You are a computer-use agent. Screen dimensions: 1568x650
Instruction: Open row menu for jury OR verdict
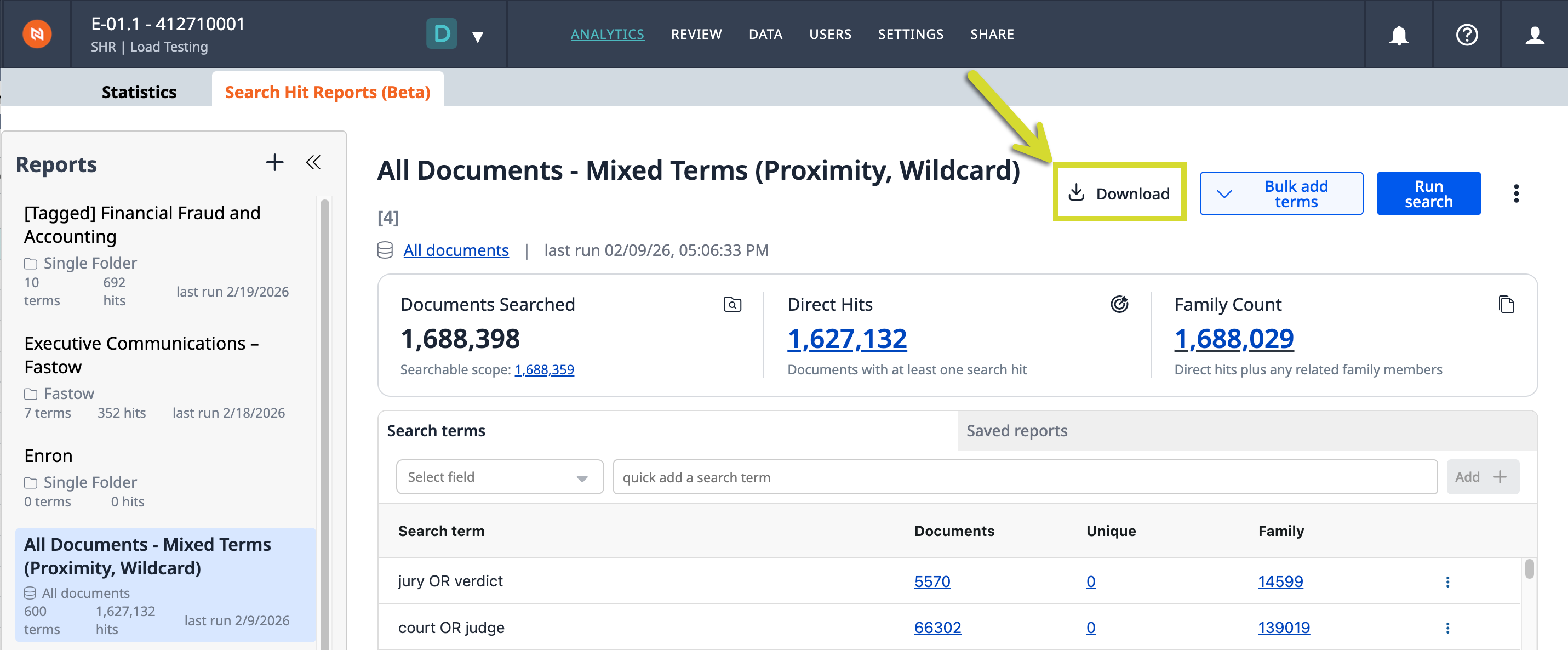1447,582
